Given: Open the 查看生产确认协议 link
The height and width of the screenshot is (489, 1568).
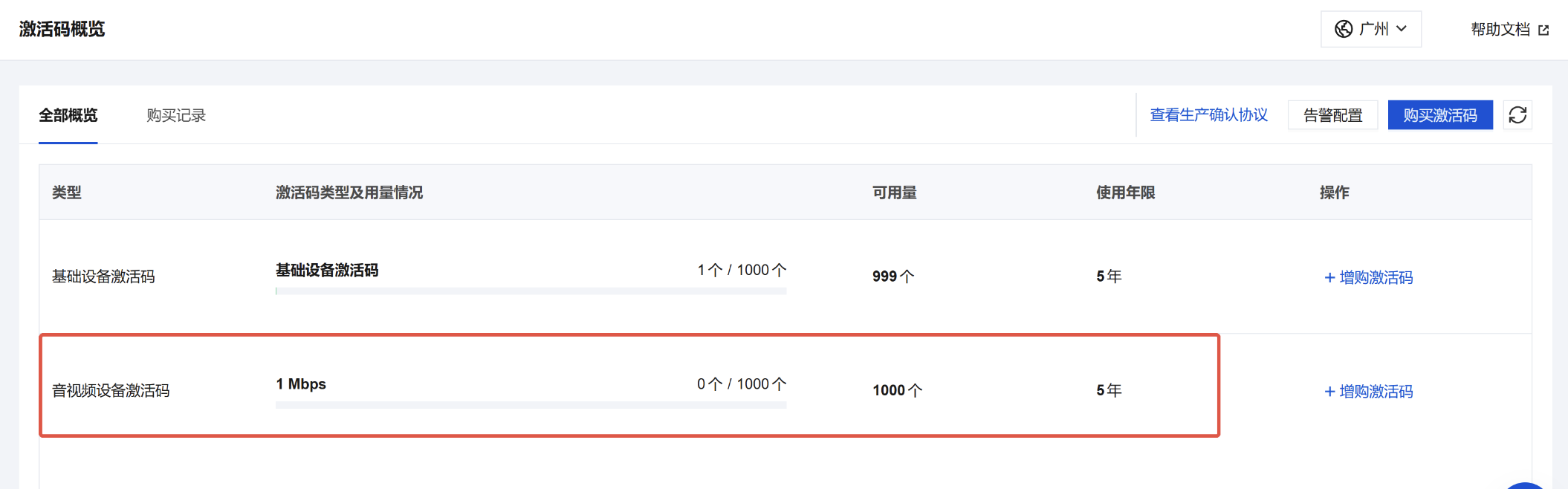Looking at the screenshot, I should coord(1208,115).
